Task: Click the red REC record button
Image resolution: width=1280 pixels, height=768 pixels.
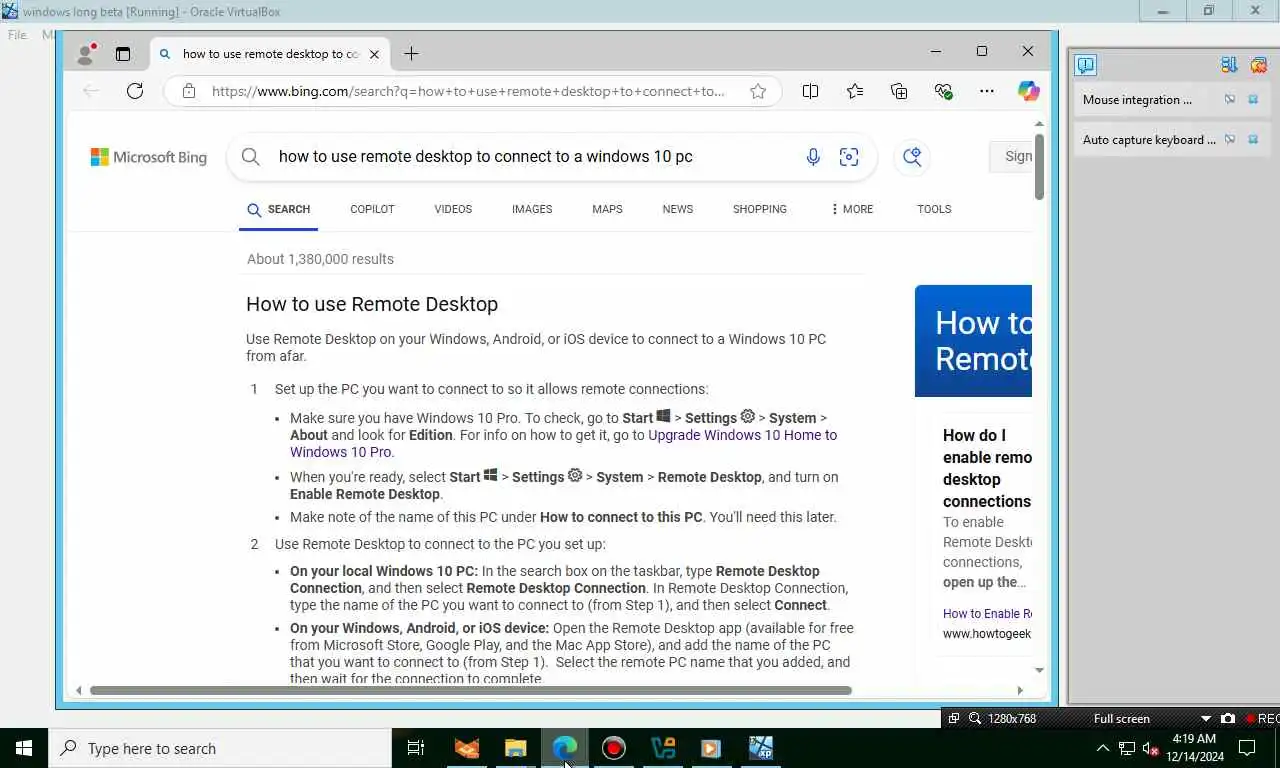Action: [1262, 718]
